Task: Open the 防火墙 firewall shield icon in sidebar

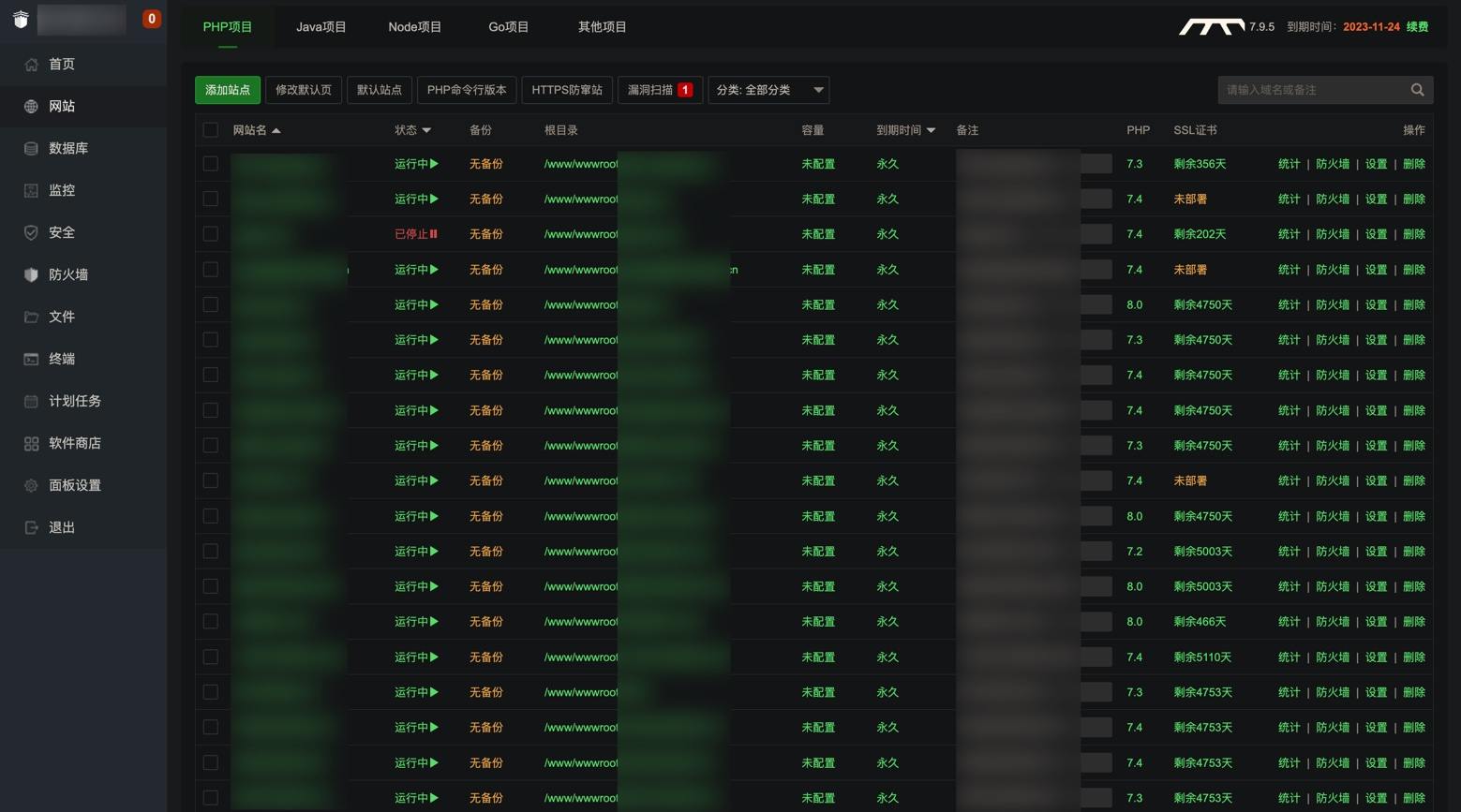Action: [31, 275]
